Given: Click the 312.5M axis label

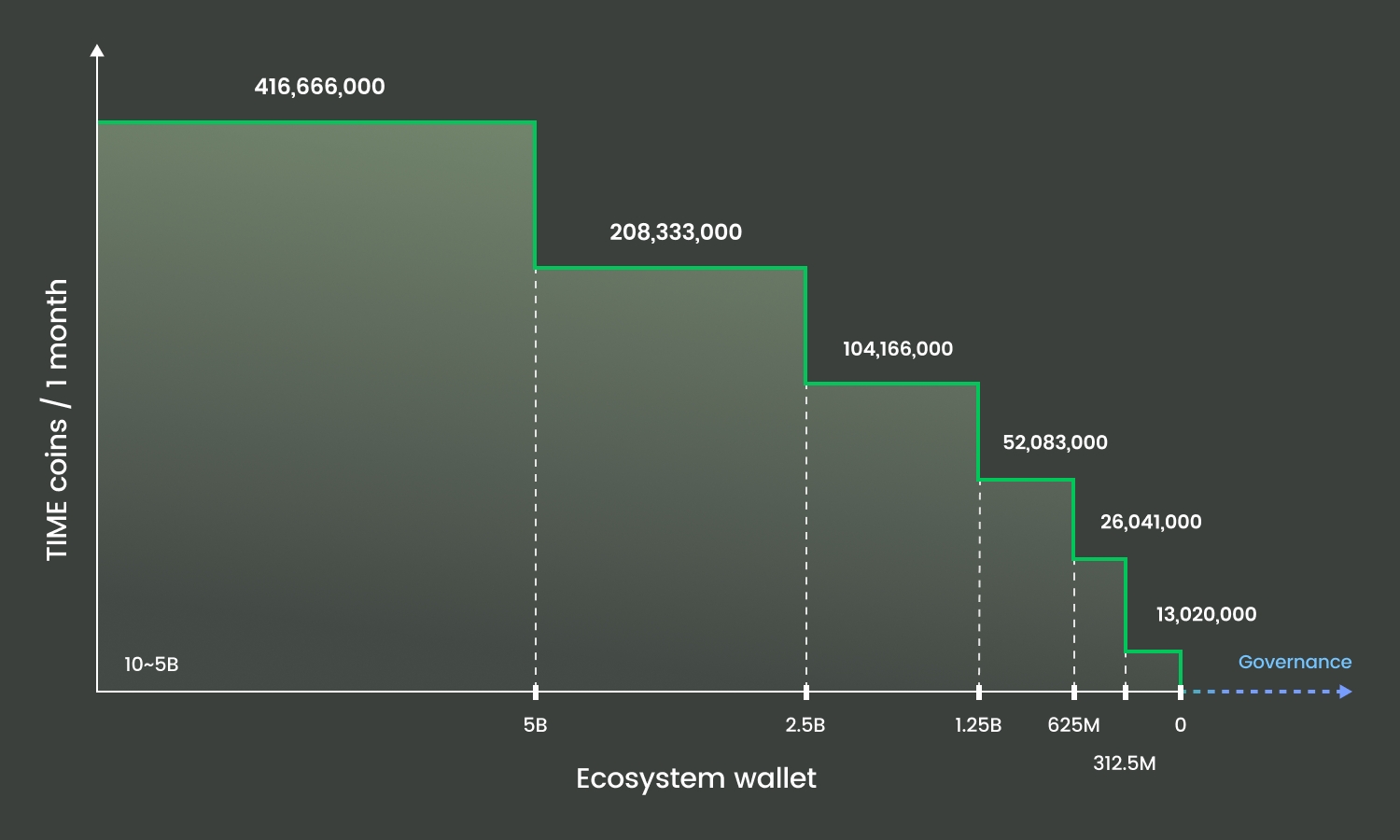Looking at the screenshot, I should [1125, 763].
